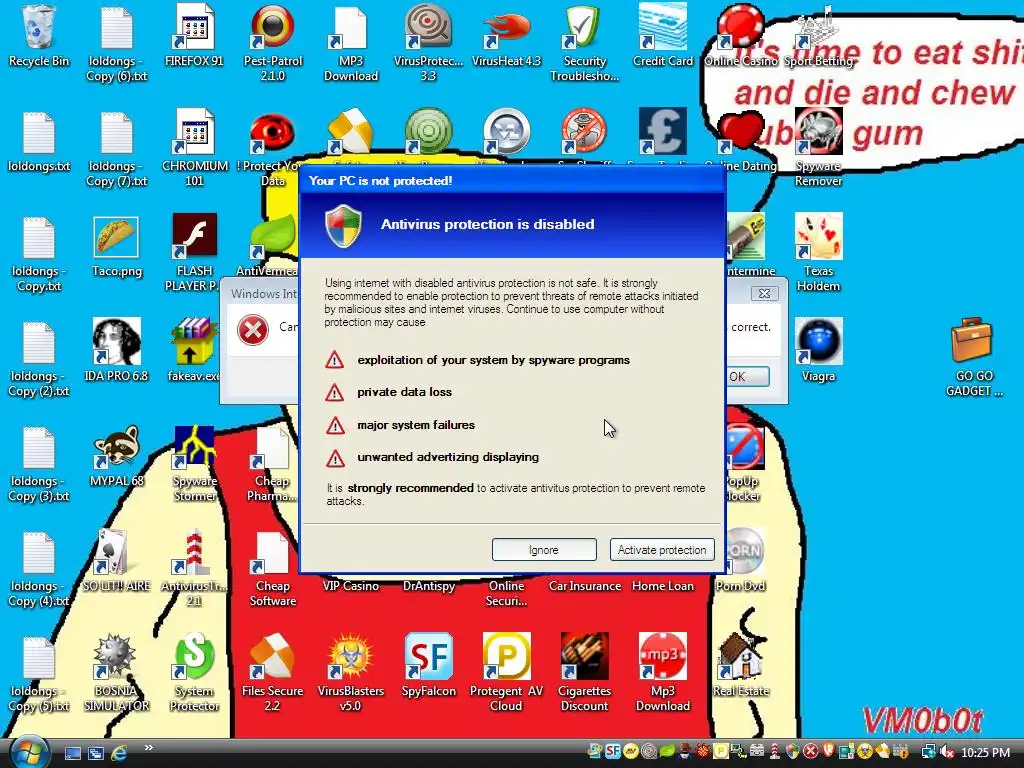The width and height of the screenshot is (1024, 768).
Task: Select the Cigarettes Discount icon
Action: click(584, 673)
